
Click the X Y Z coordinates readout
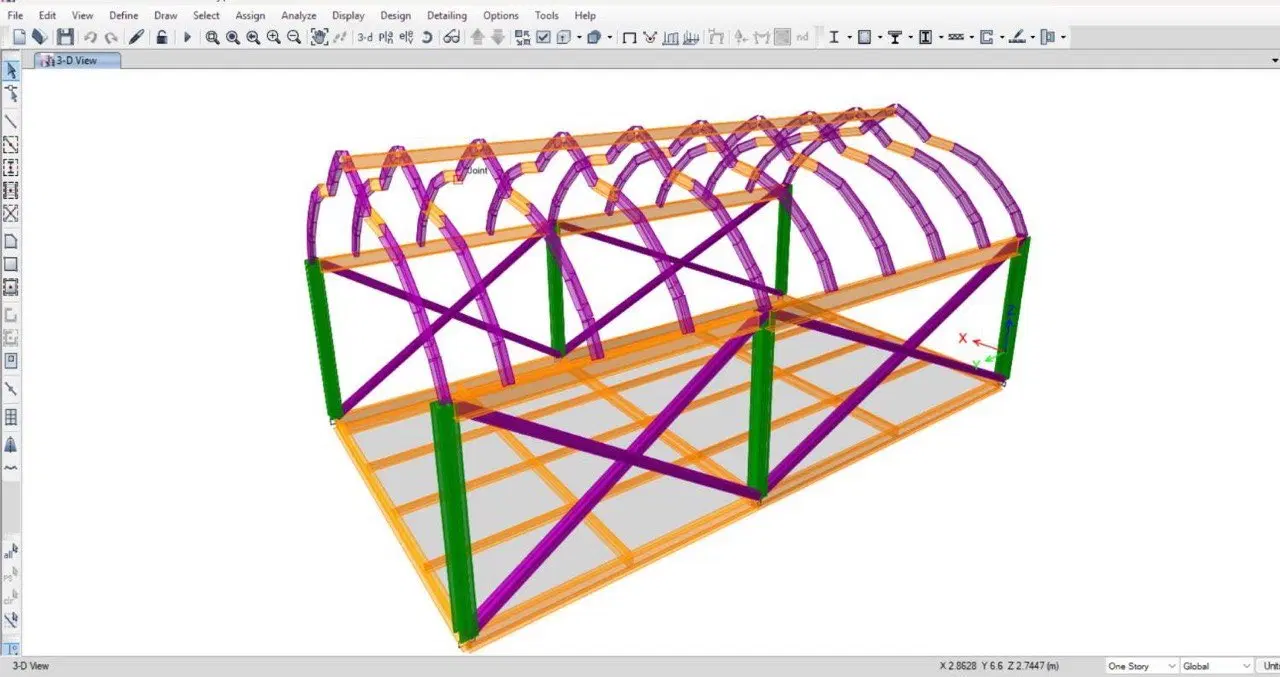click(x=999, y=666)
